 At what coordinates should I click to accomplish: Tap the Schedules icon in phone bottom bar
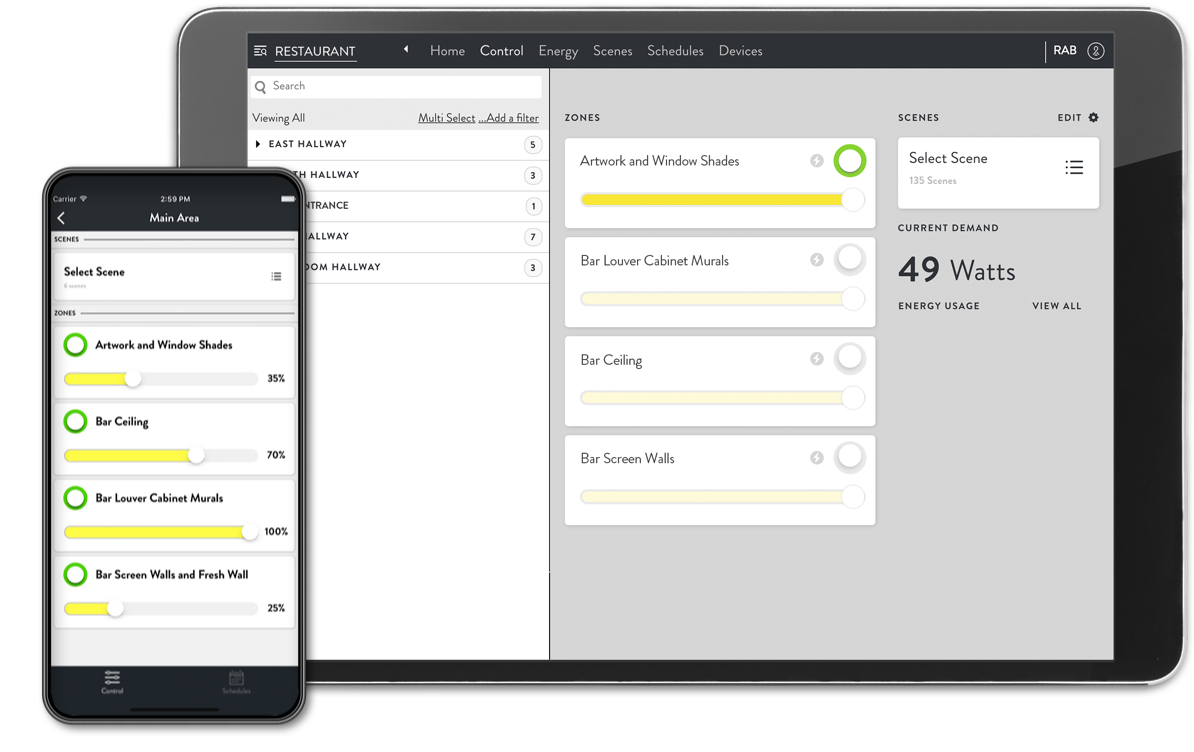pyautogui.click(x=236, y=681)
